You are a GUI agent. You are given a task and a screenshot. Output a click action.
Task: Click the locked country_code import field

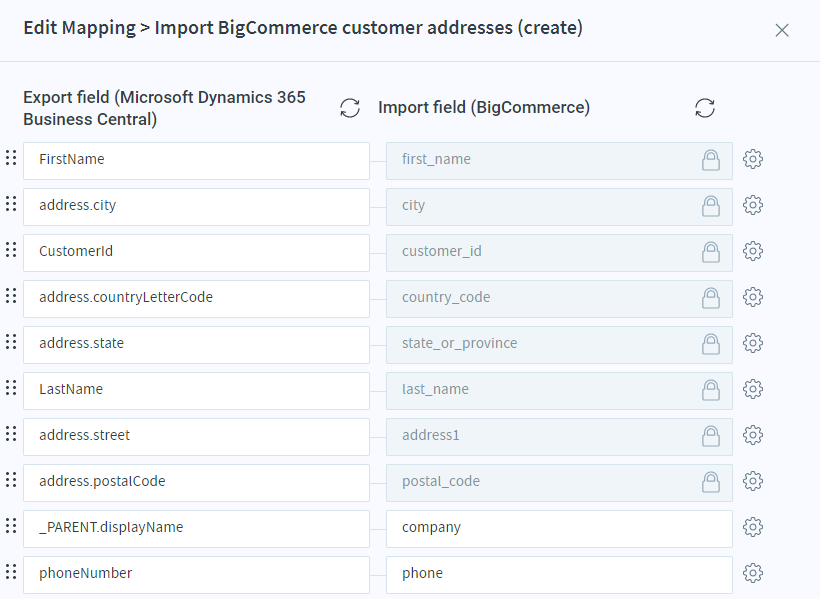tap(559, 299)
